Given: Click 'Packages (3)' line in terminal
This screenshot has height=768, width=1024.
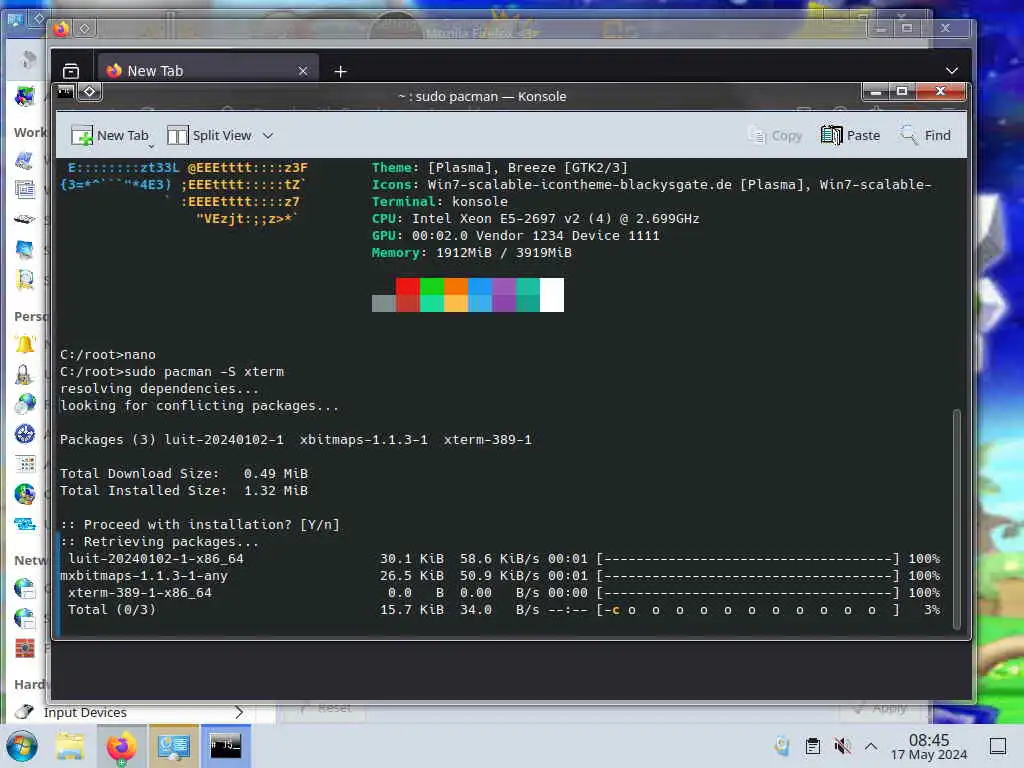Looking at the screenshot, I should click(296, 440).
